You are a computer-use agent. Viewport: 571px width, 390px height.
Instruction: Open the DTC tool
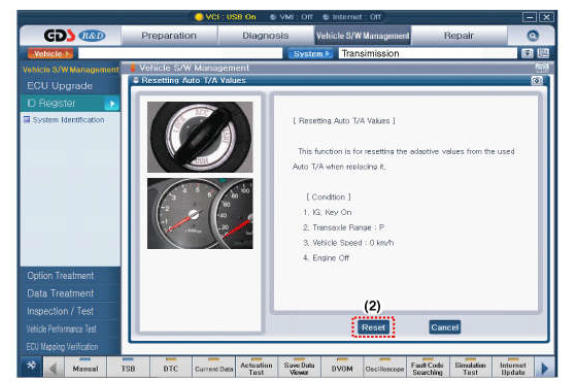171,368
